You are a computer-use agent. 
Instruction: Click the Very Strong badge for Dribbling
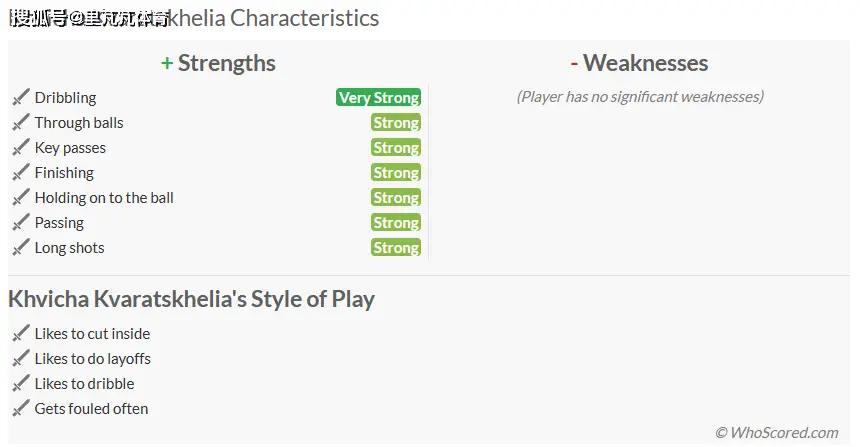tap(378, 97)
